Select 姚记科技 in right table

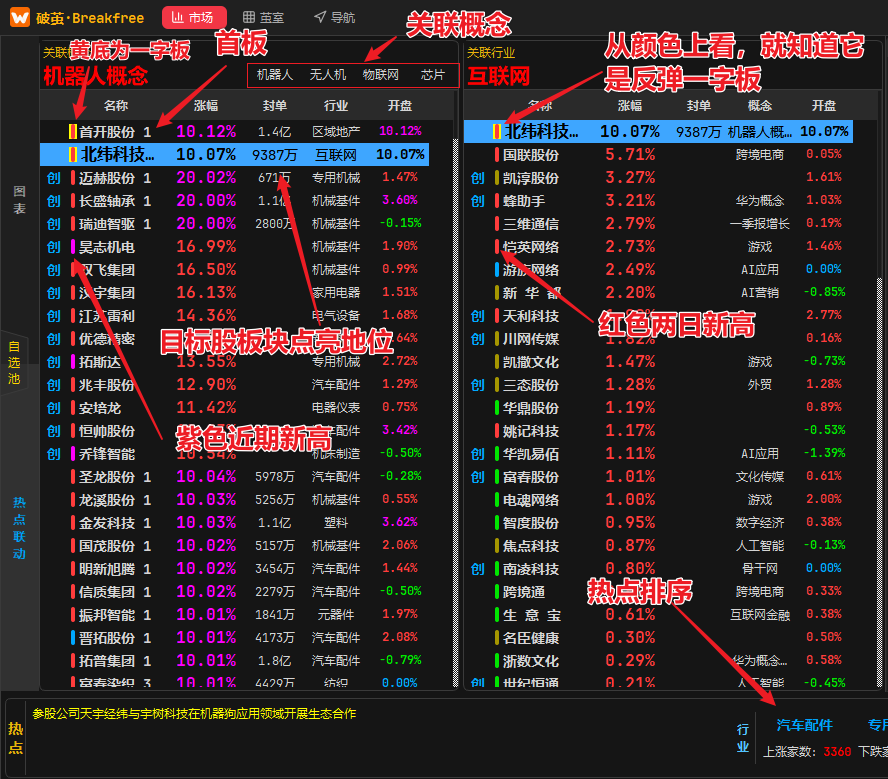(x=531, y=431)
